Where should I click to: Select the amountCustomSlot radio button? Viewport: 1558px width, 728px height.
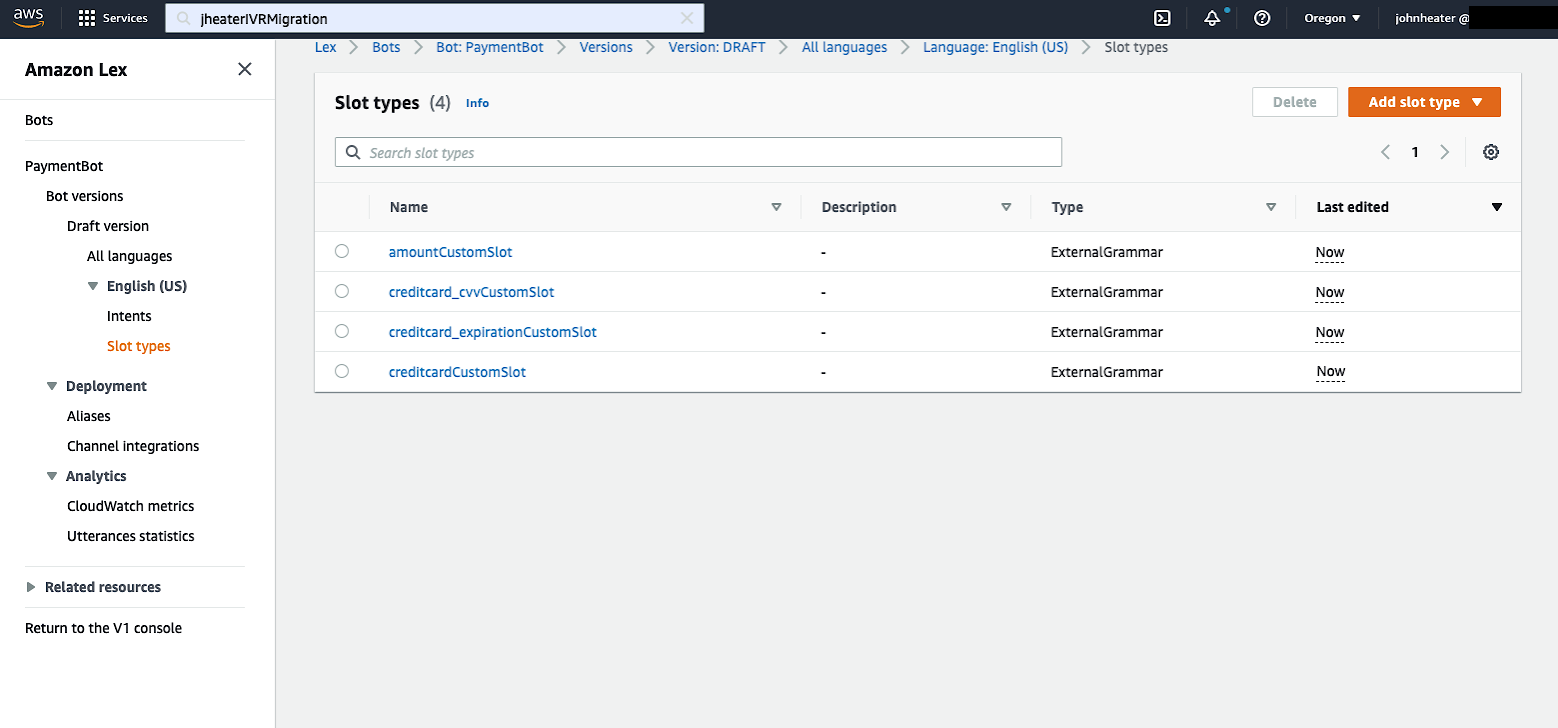tap(342, 251)
